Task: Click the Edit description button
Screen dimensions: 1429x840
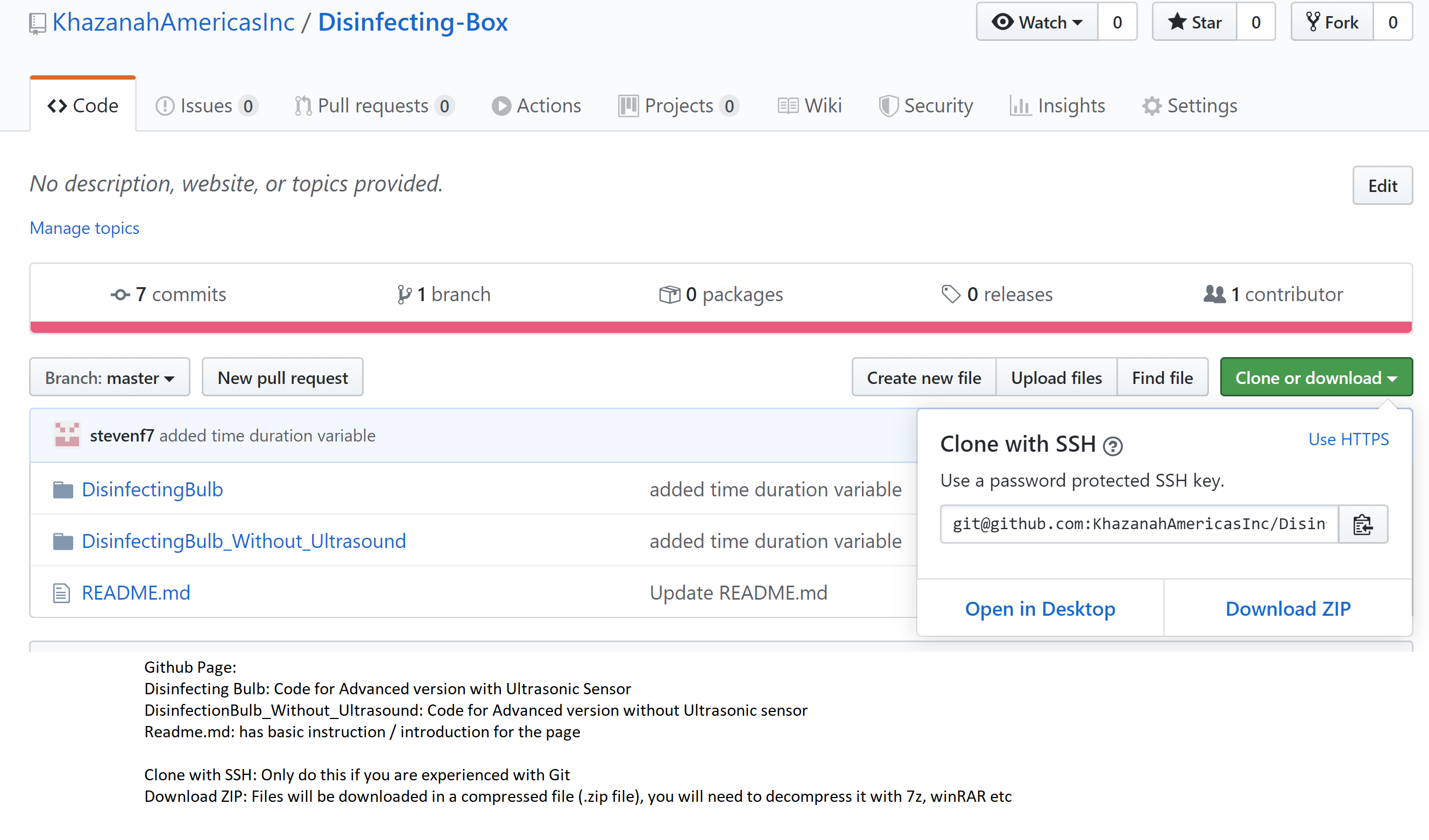Action: [1382, 186]
